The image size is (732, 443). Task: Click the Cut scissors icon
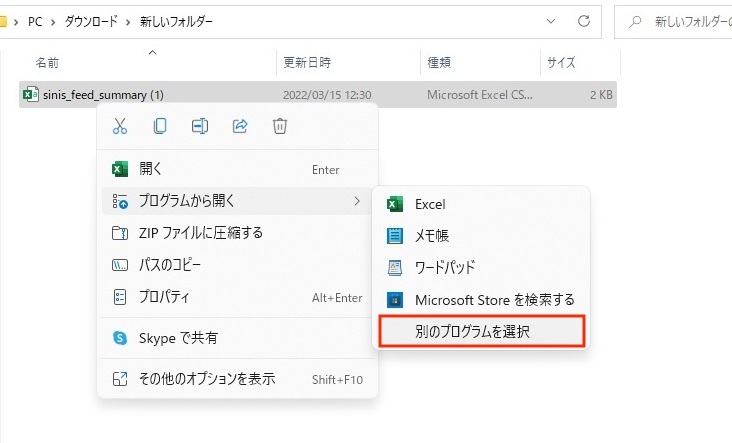click(120, 126)
